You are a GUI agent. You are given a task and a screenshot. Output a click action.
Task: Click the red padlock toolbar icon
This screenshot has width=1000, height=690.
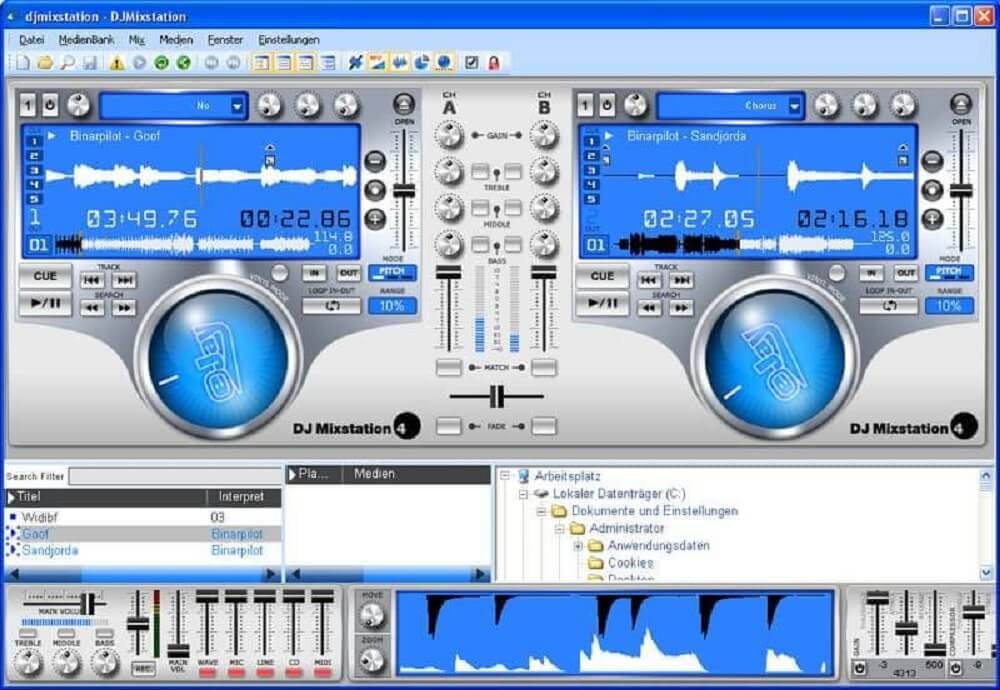(x=493, y=63)
